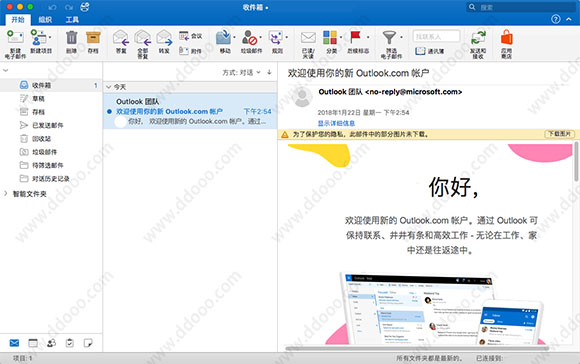
Task: Reverse sort order with the down arrow
Action: coord(269,72)
